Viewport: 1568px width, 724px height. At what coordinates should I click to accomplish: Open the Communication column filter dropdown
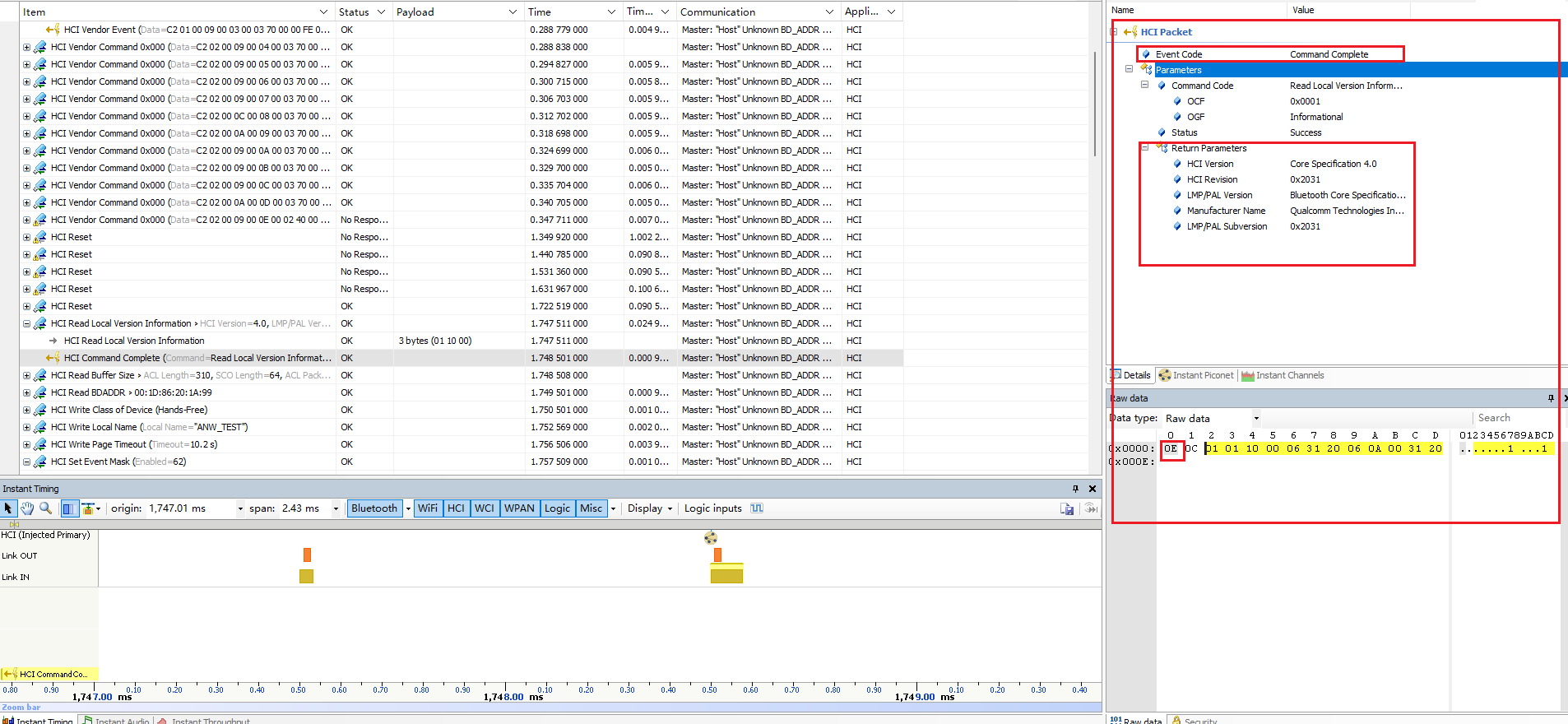pos(829,12)
